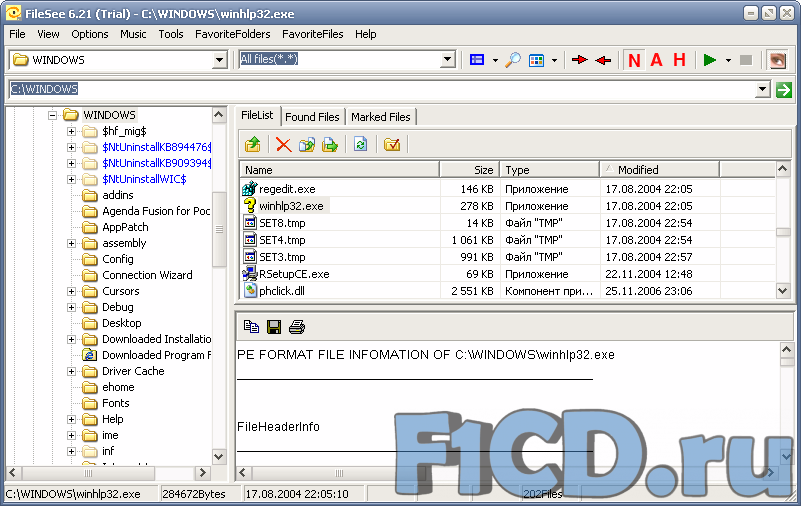Viewport: 801px width, 506px height.
Task: Open the File menu
Action: [17, 34]
